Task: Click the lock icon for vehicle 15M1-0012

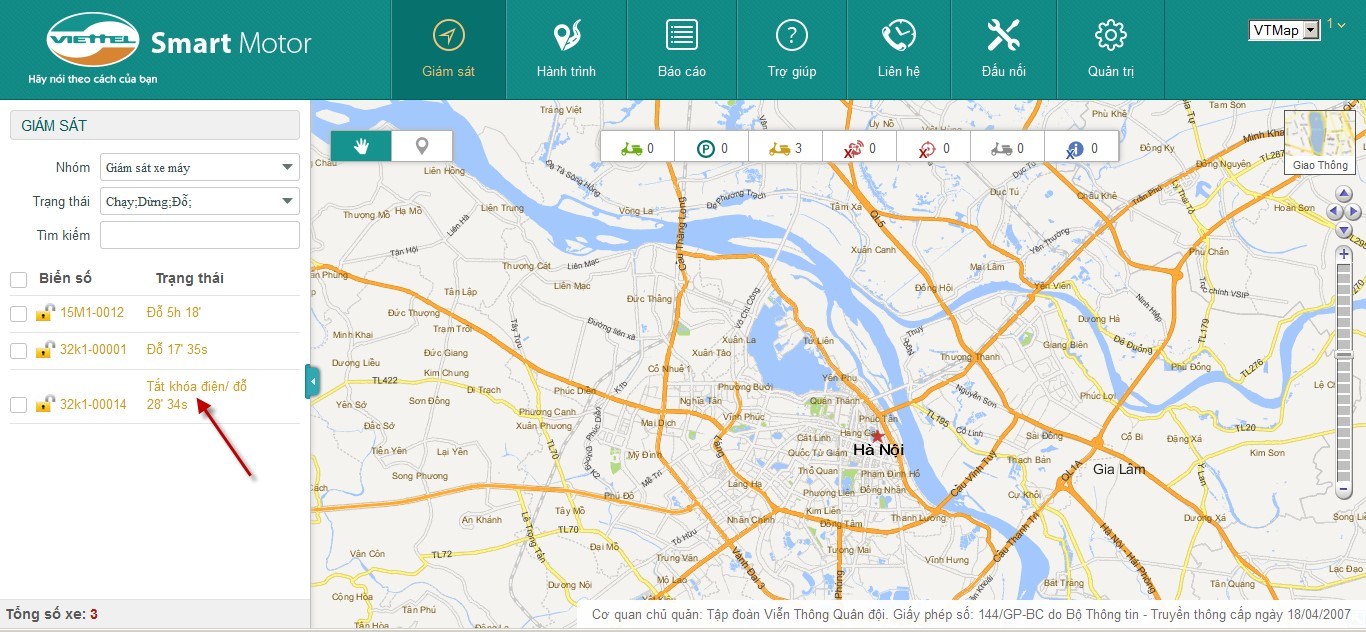Action: coord(44,313)
